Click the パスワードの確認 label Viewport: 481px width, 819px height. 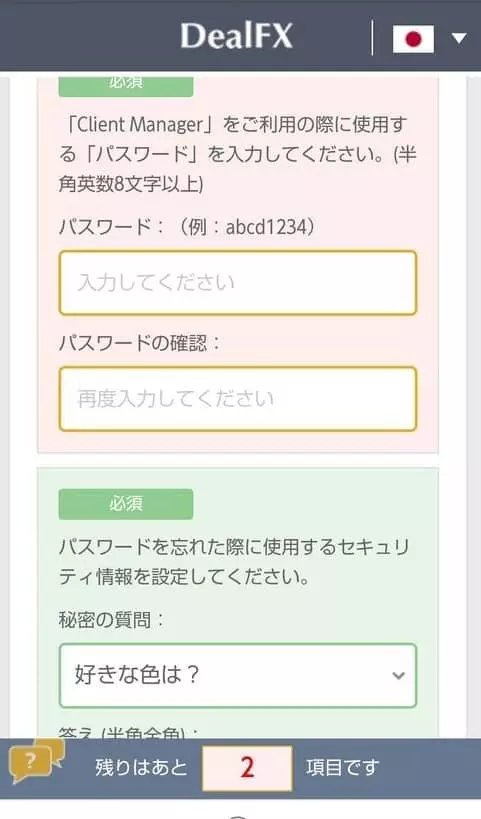[140, 343]
